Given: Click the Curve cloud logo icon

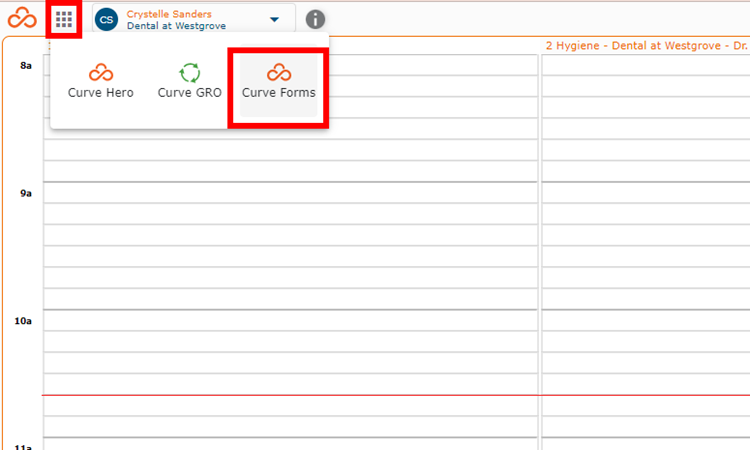Looking at the screenshot, I should (x=22, y=19).
